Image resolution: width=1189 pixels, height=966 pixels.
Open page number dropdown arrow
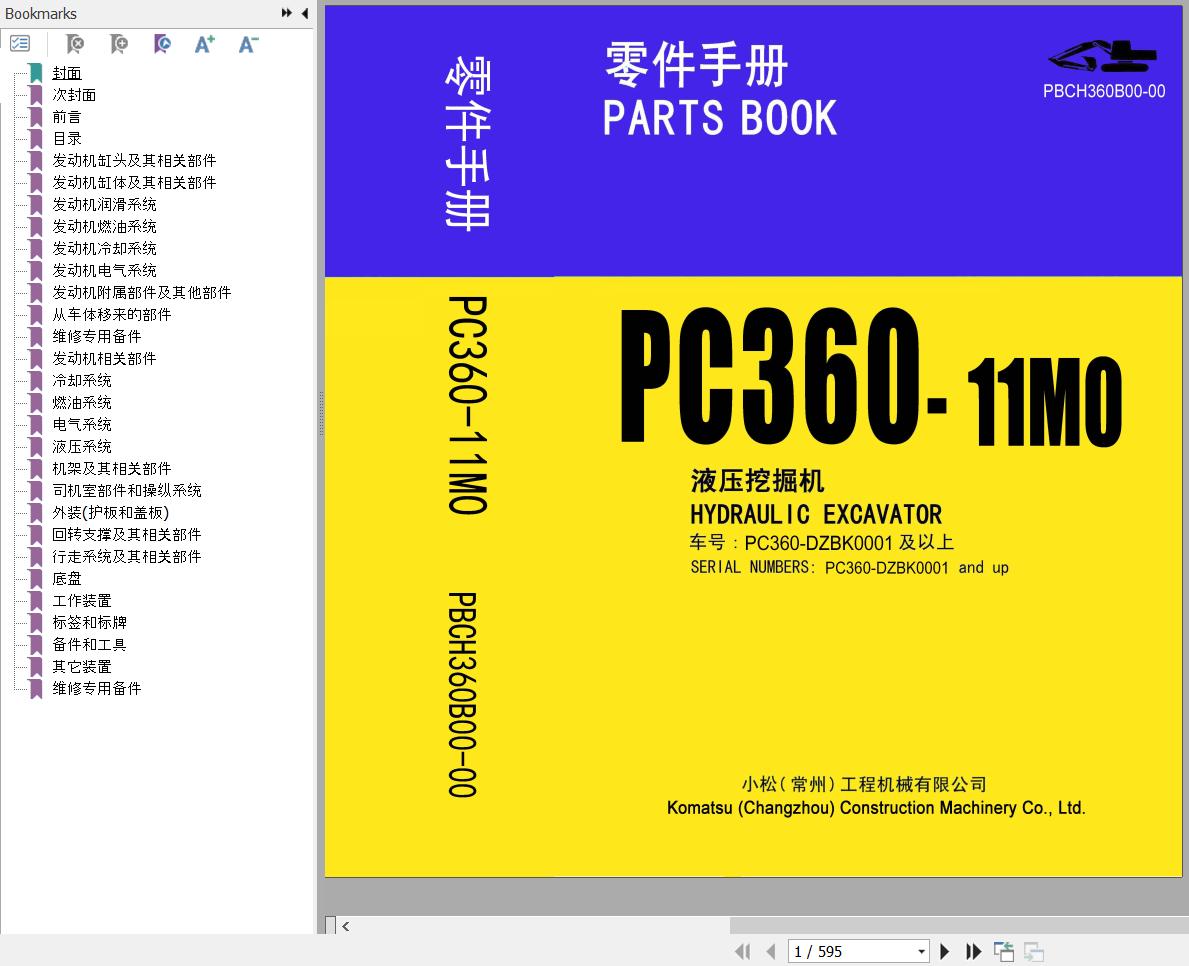(921, 952)
